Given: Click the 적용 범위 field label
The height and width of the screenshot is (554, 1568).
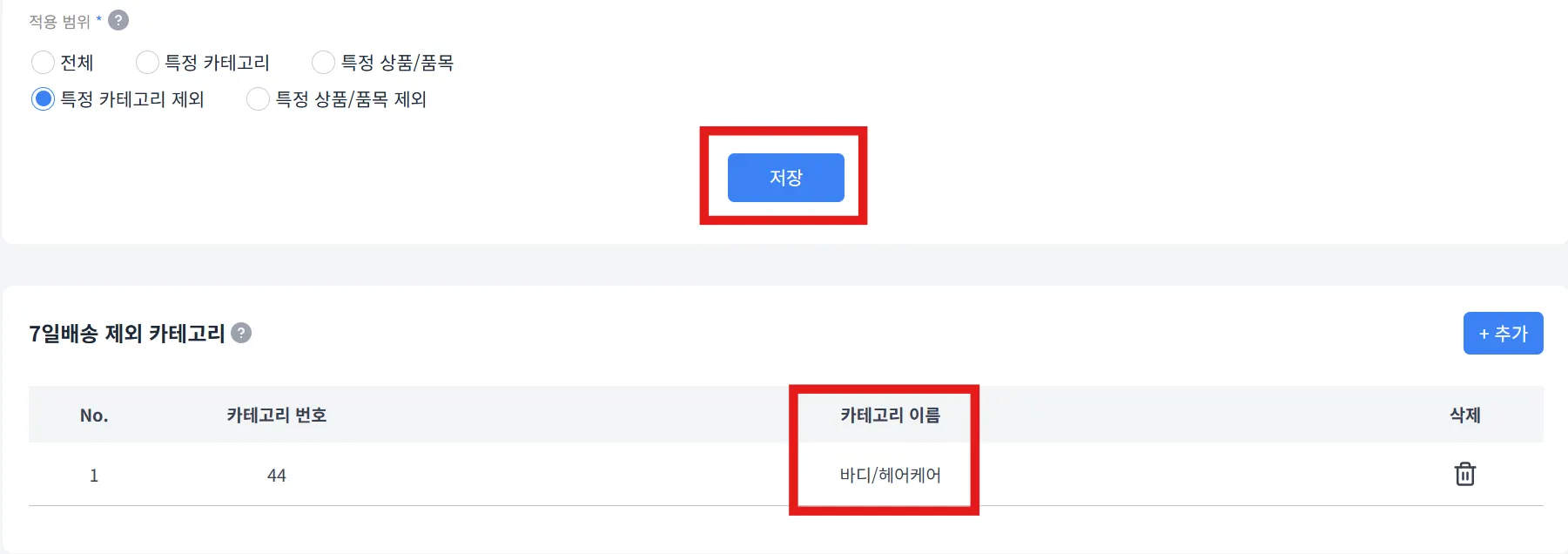Looking at the screenshot, I should point(59,21).
